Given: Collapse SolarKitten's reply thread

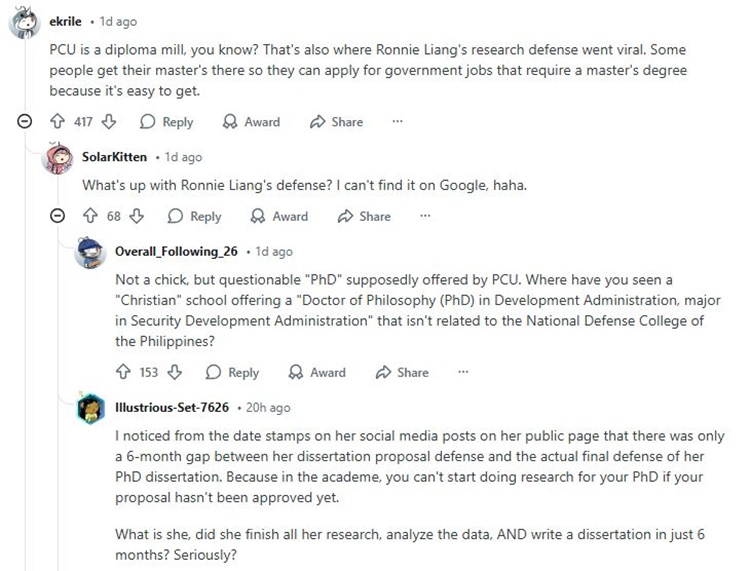Looking at the screenshot, I should tap(58, 216).
